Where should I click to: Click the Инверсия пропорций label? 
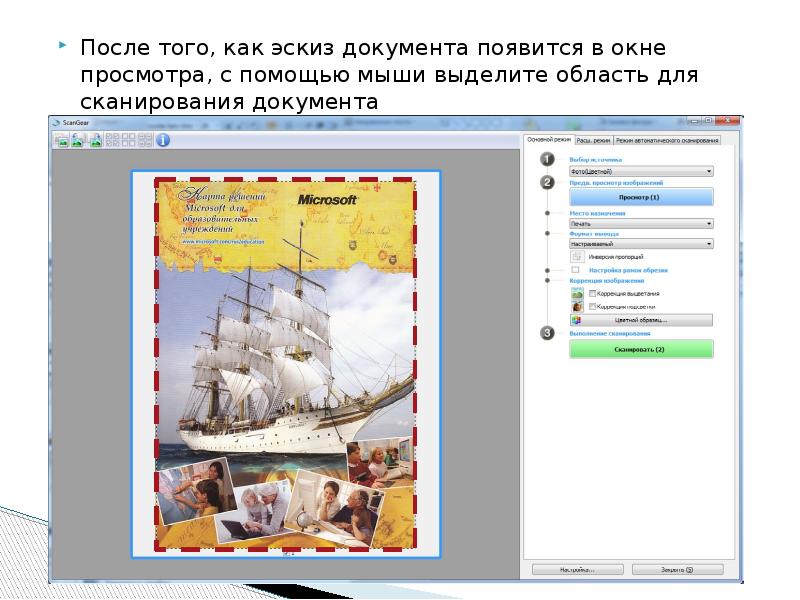(616, 257)
